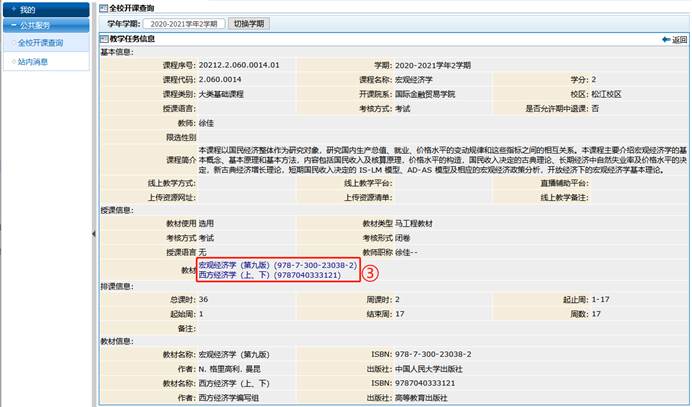The height and width of the screenshot is (407, 692).
Task: Open the 学年学期 semester selector
Action: 183,22
